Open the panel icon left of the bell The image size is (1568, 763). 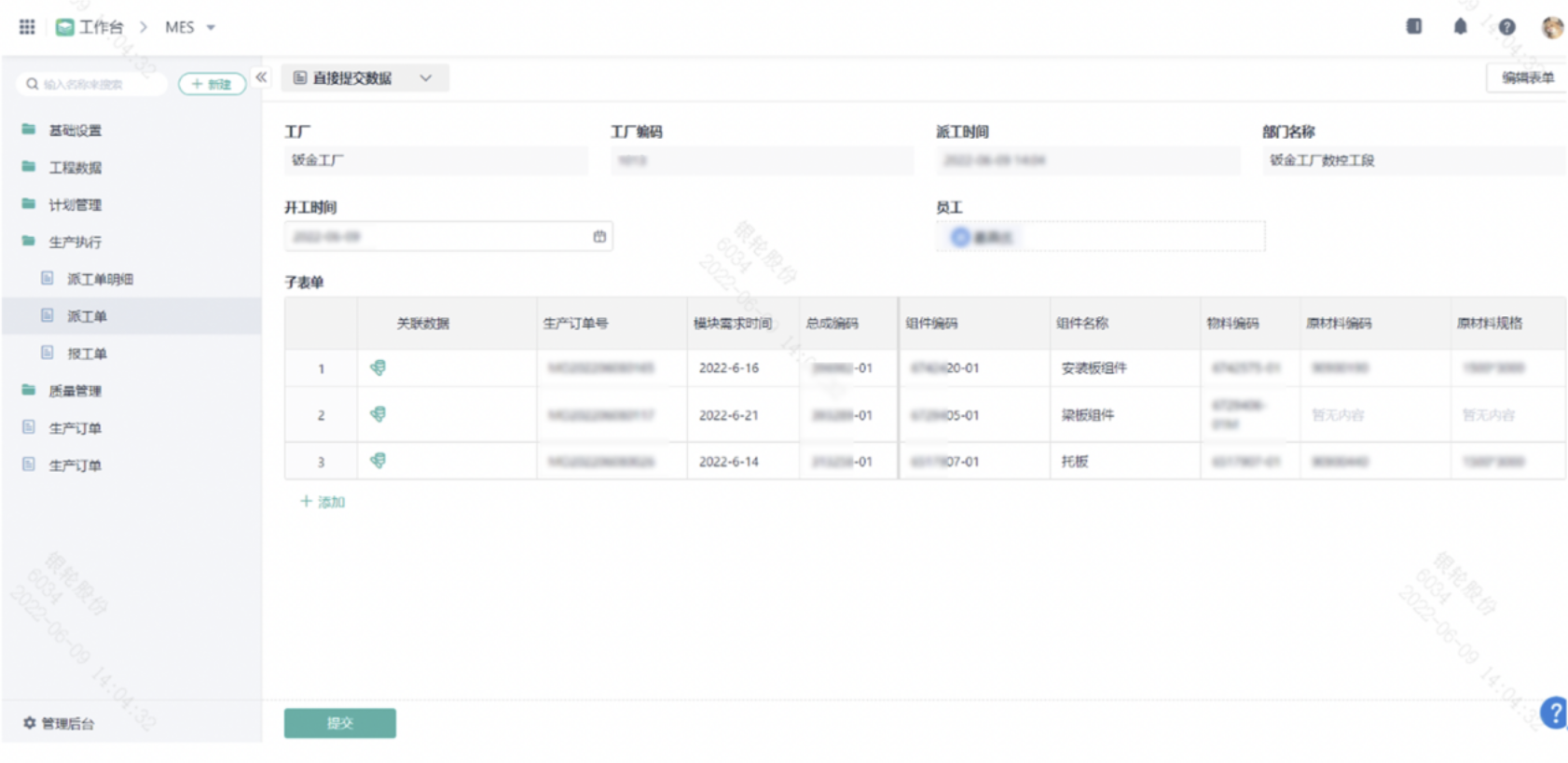[x=1414, y=26]
